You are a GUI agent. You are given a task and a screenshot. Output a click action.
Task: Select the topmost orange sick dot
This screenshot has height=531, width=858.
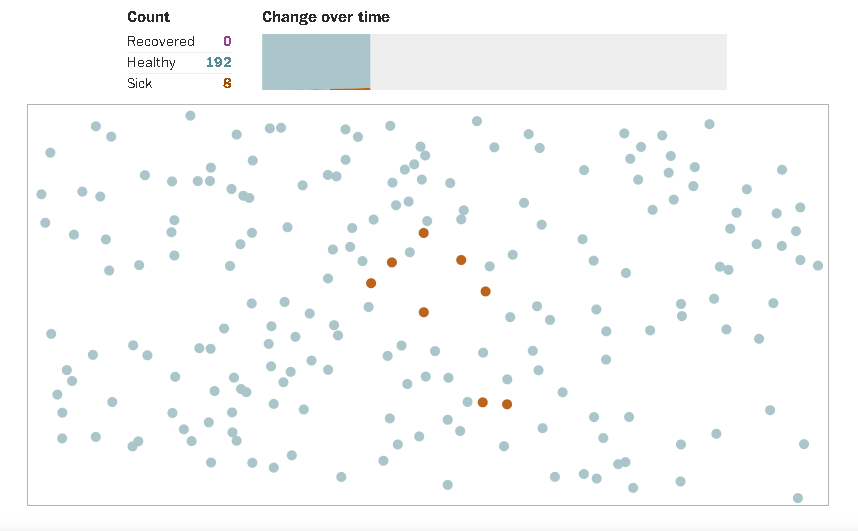point(424,233)
